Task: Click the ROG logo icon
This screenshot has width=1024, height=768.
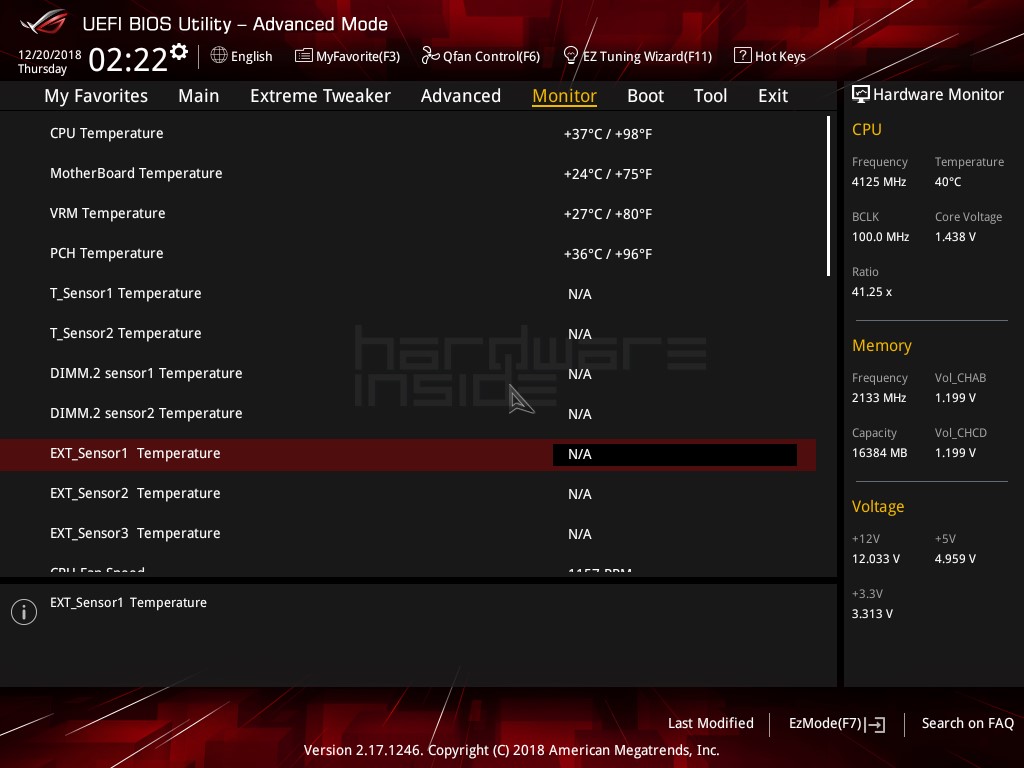Action: [44, 23]
